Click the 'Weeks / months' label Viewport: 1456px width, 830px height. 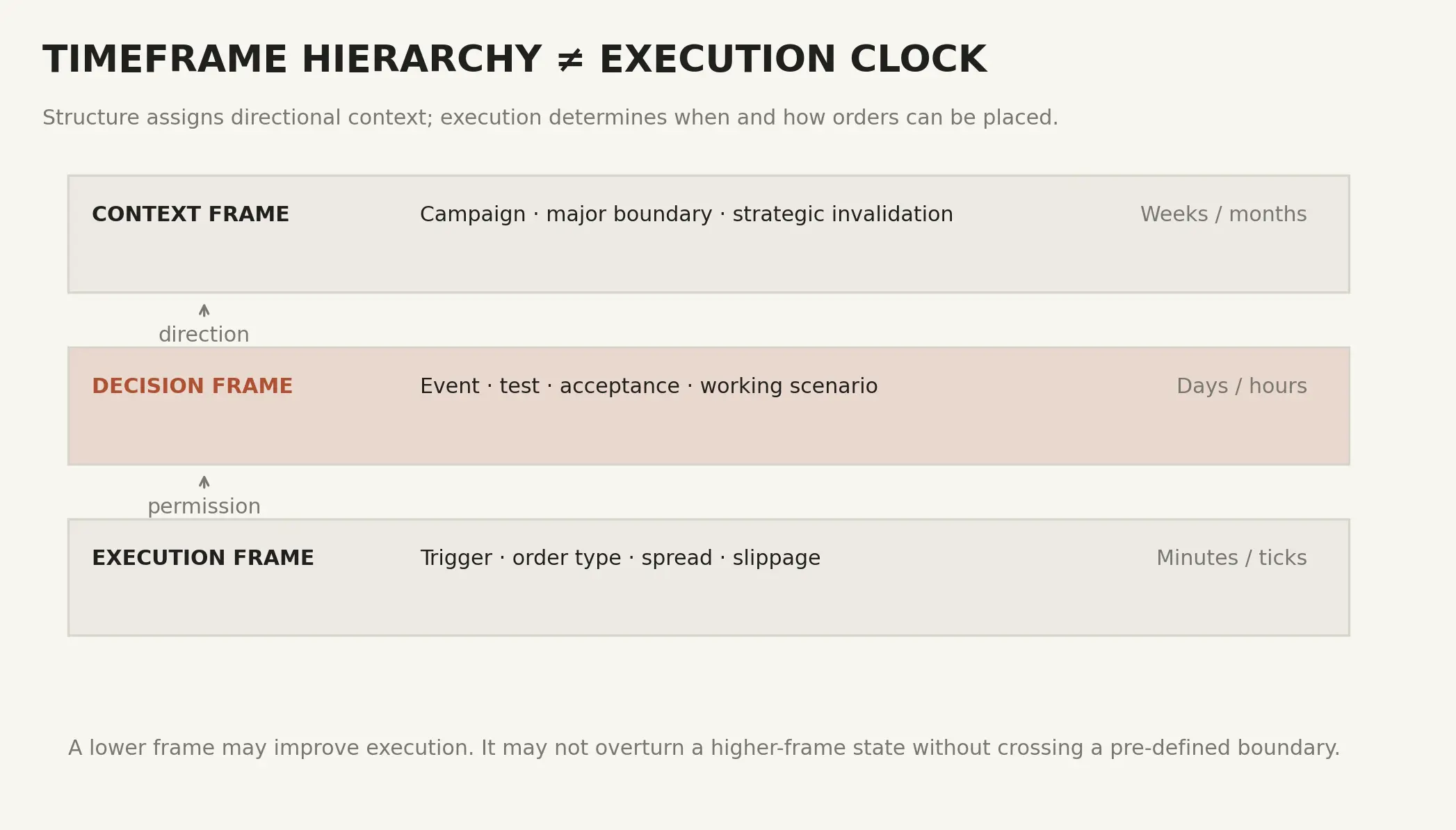(1224, 214)
